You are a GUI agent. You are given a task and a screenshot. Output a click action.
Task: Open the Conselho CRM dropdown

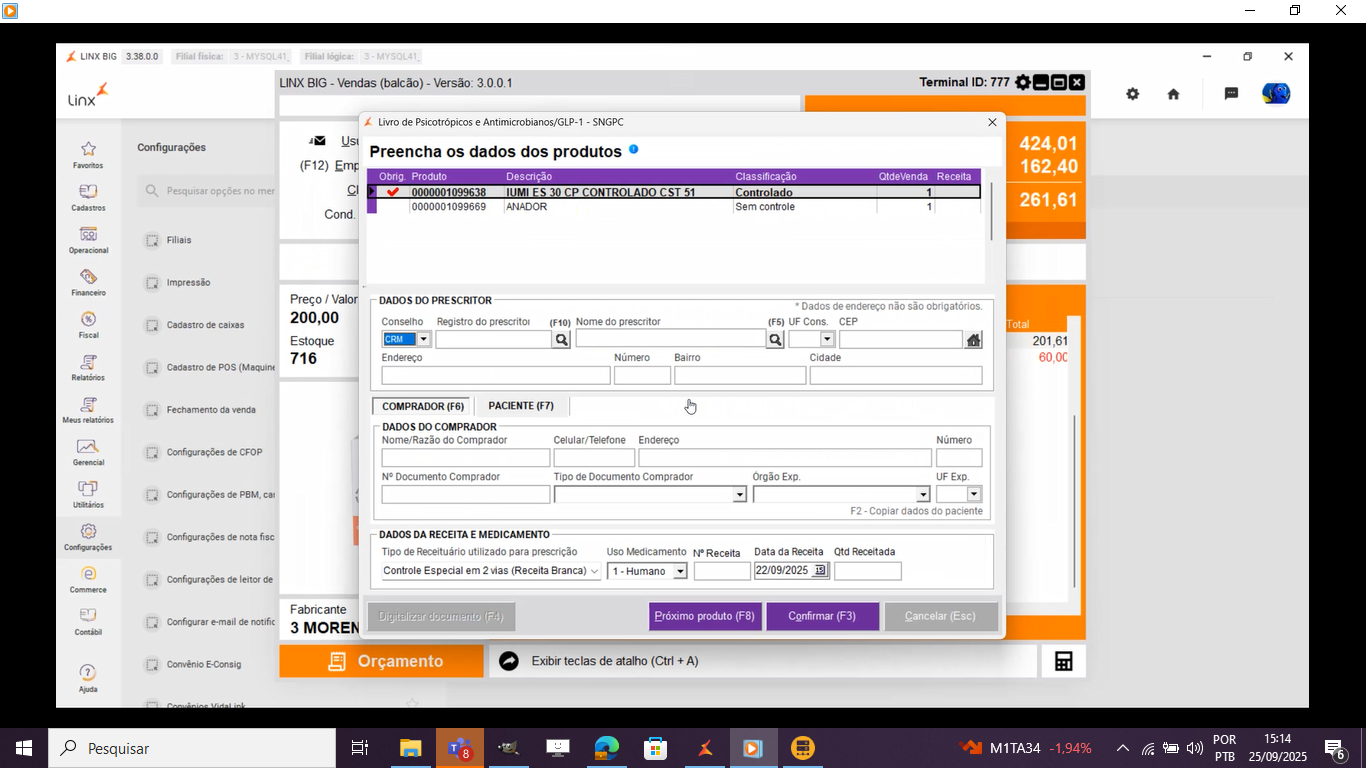click(x=423, y=340)
